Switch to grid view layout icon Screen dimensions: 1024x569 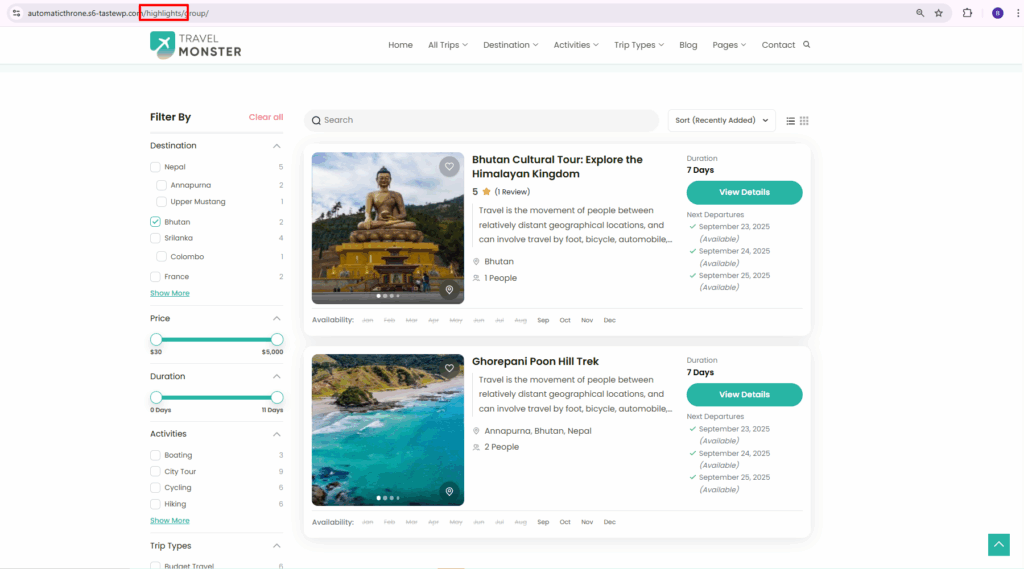(x=804, y=121)
